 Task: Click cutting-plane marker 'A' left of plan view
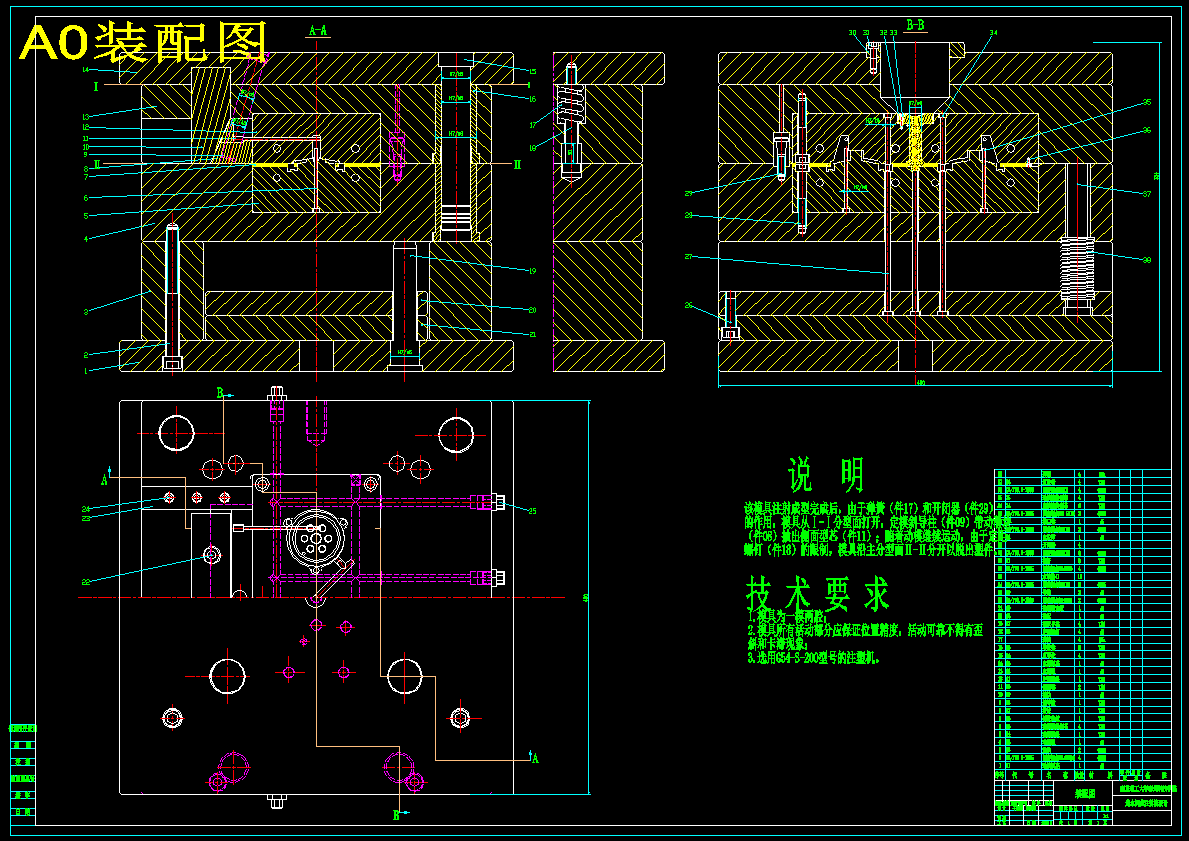coord(105,479)
